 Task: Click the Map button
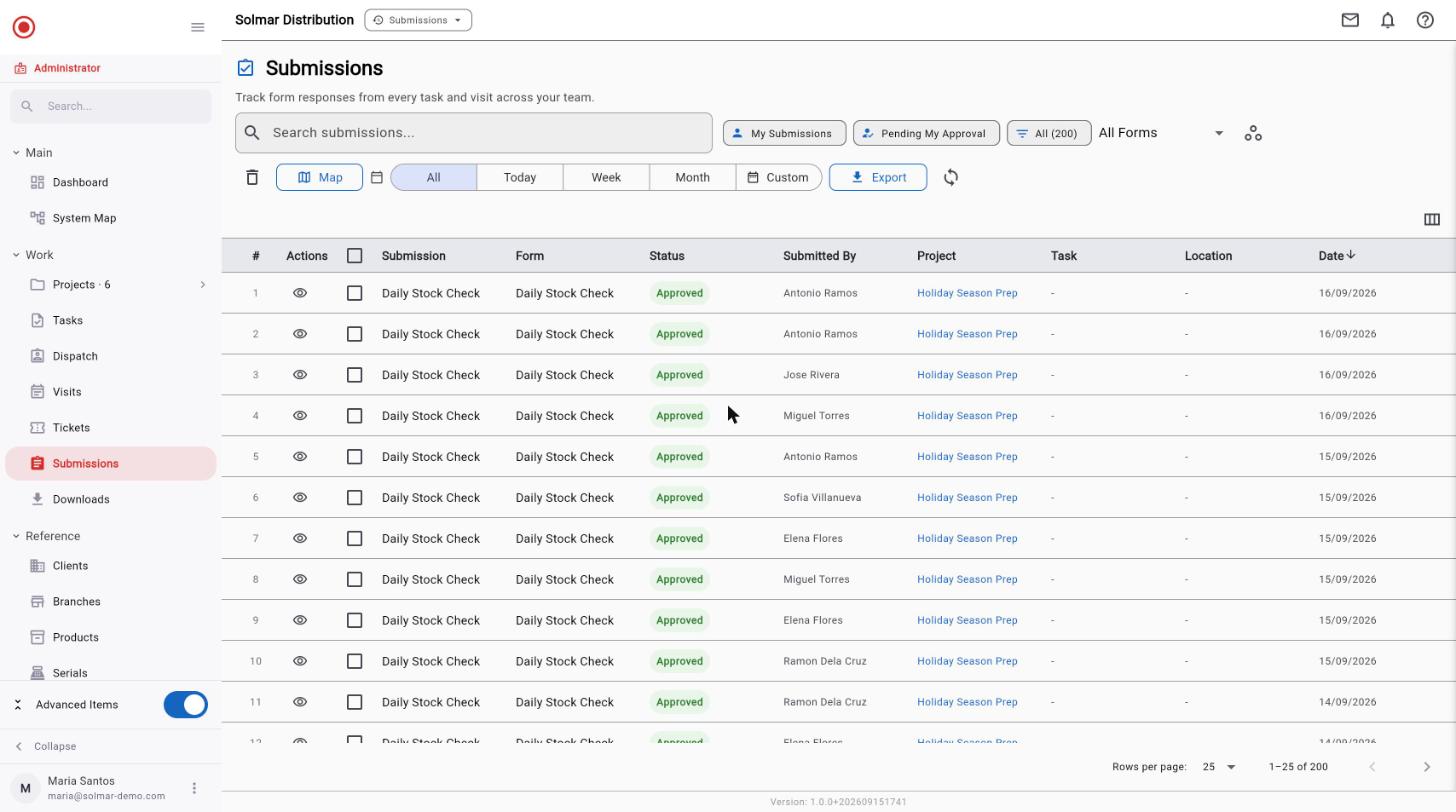point(319,177)
